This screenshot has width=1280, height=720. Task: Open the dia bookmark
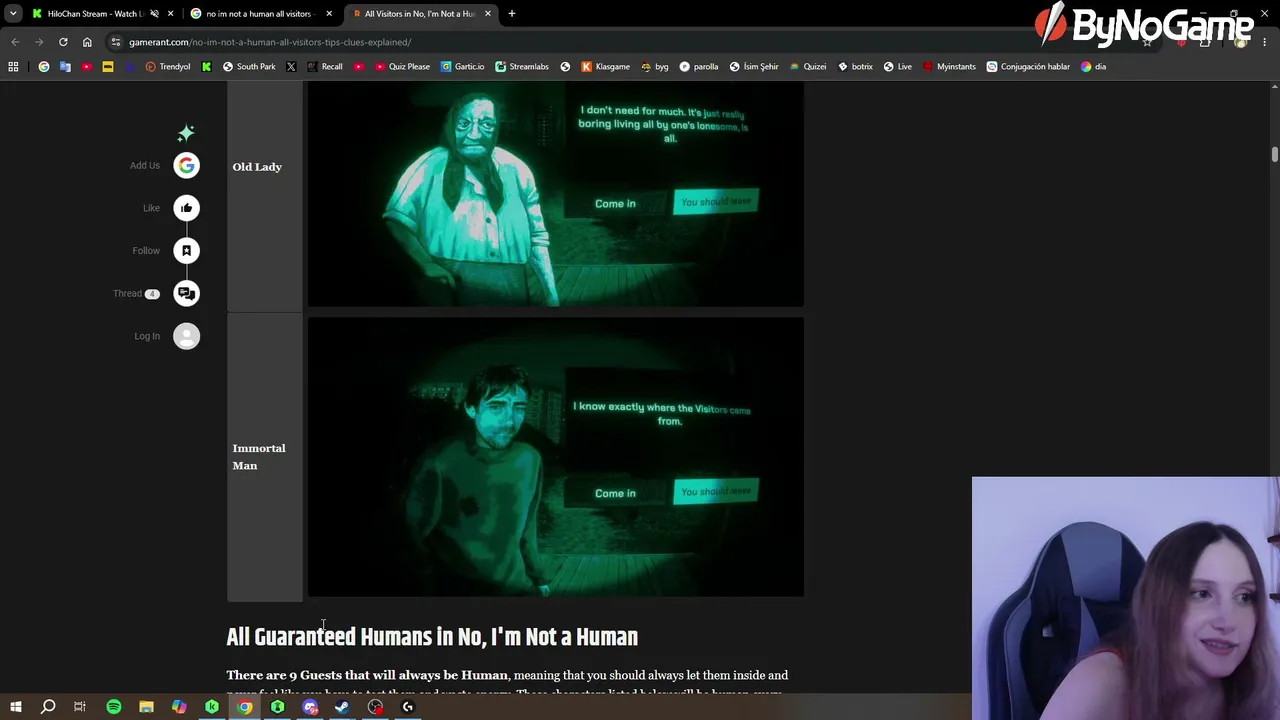click(1093, 67)
